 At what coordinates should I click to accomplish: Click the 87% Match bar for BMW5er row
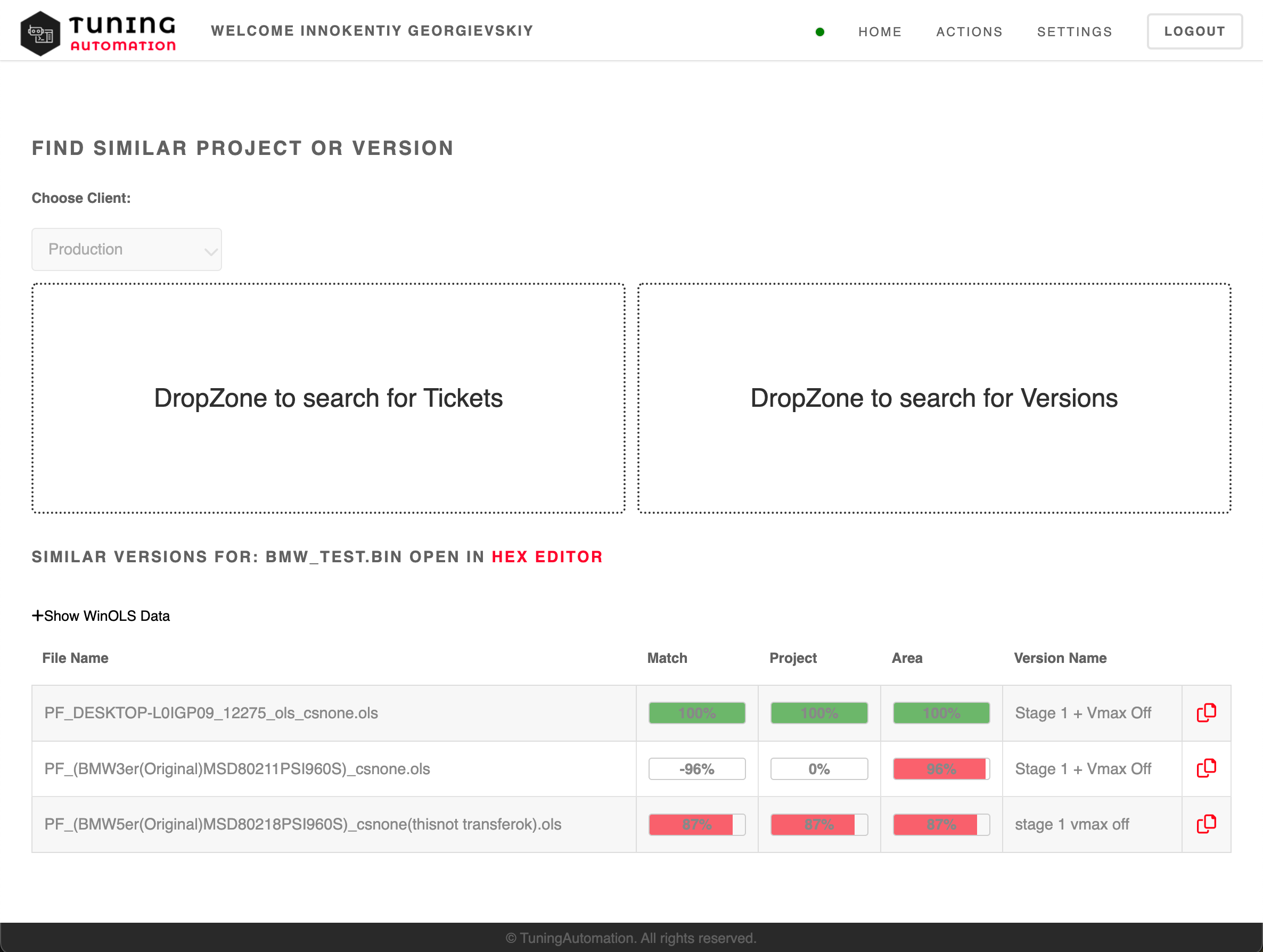click(x=696, y=825)
